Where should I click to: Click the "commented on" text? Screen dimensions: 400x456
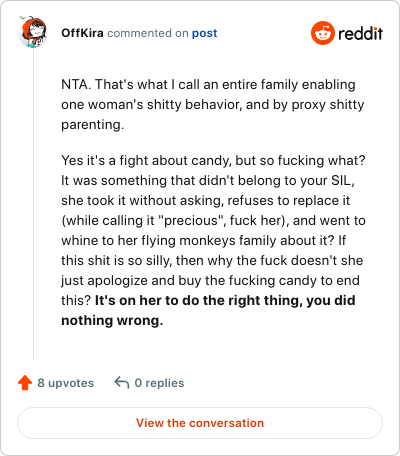tap(148, 33)
